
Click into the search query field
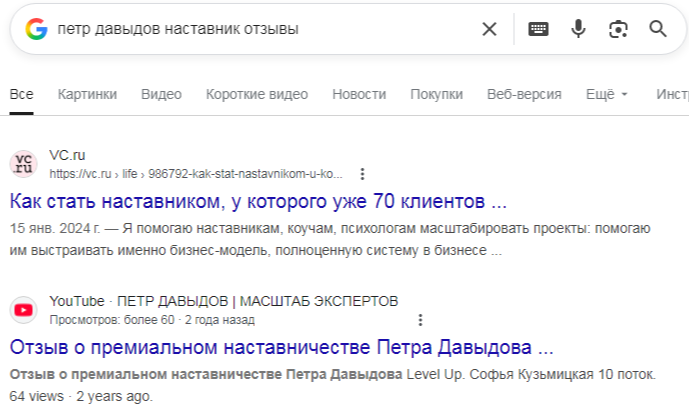coord(264,29)
